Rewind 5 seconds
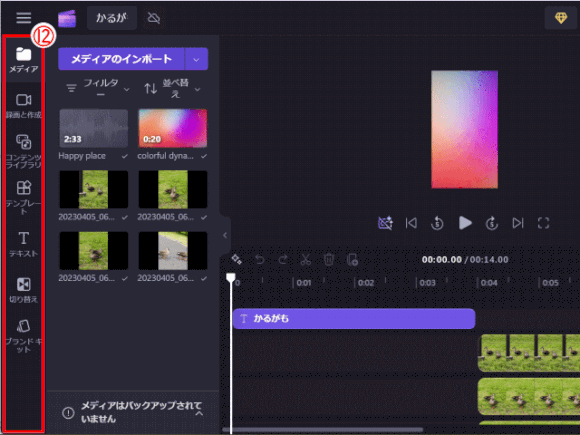This screenshot has height=435, width=580. tap(437, 223)
